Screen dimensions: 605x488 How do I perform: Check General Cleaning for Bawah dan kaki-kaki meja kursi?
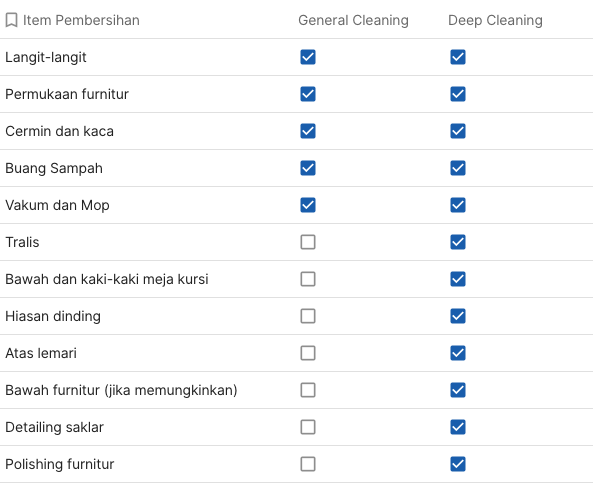click(308, 279)
